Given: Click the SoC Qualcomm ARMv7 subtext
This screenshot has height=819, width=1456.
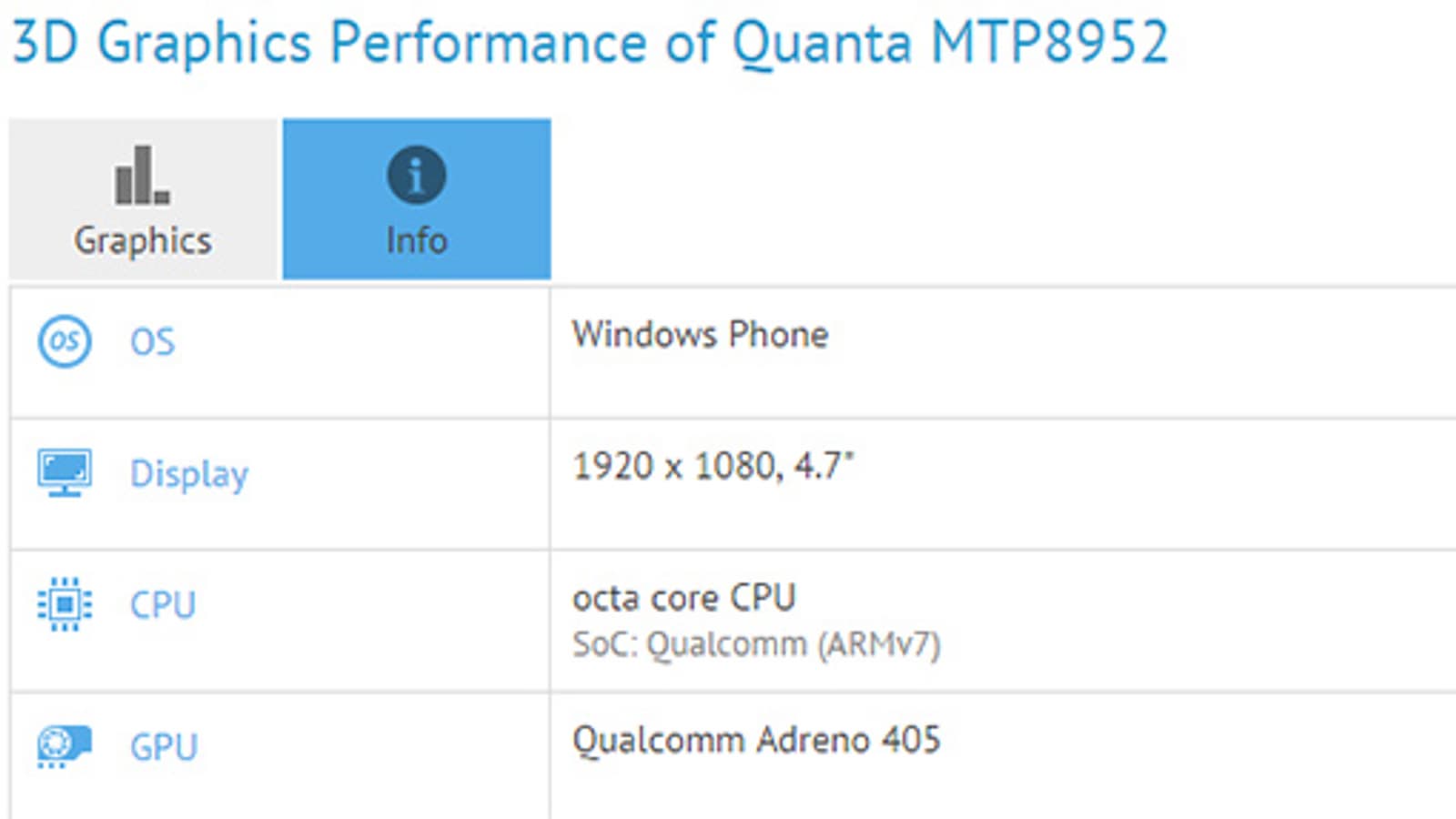Looking at the screenshot, I should point(755,644).
